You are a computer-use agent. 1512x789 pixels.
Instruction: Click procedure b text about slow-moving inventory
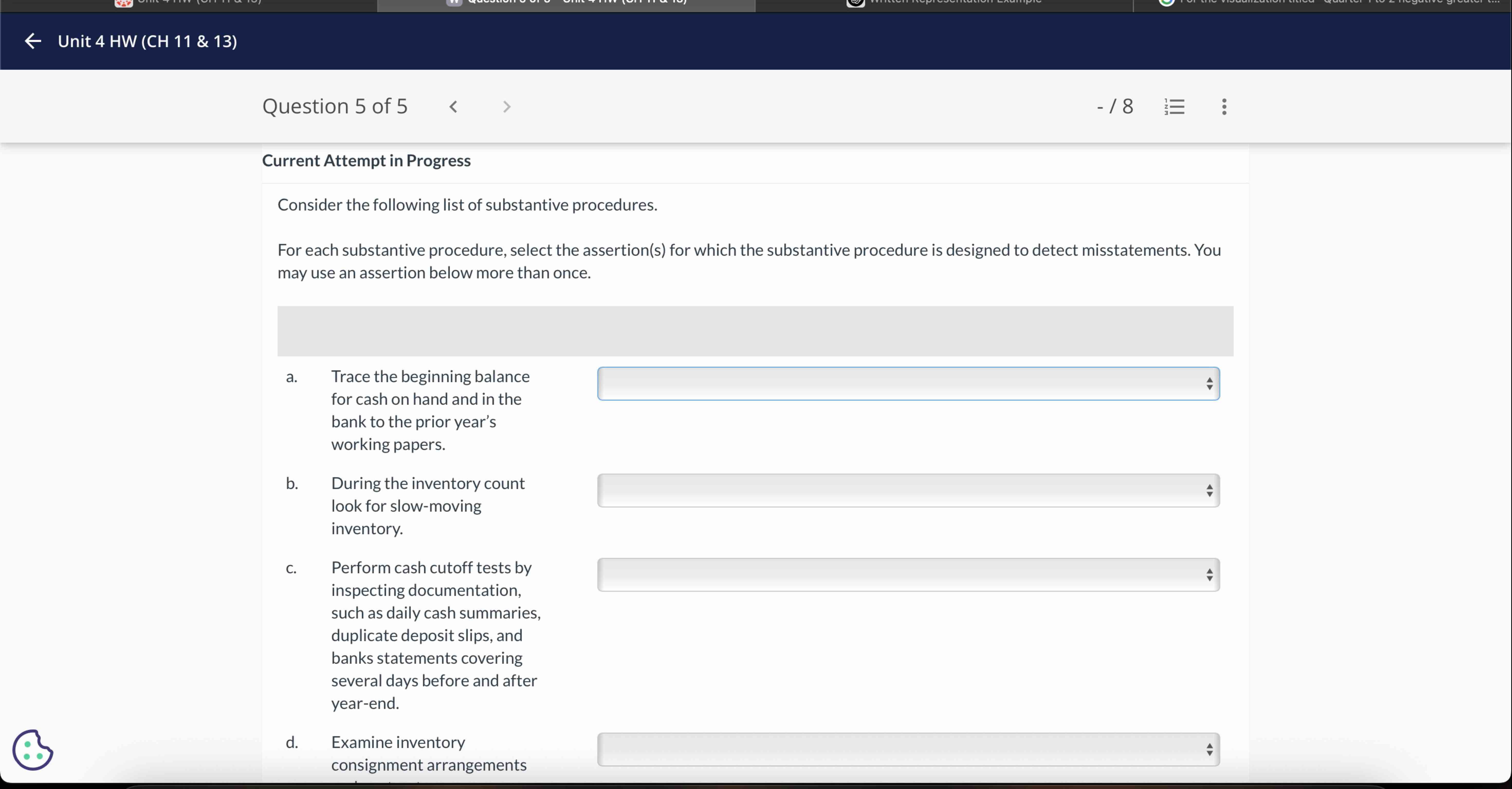coord(428,506)
